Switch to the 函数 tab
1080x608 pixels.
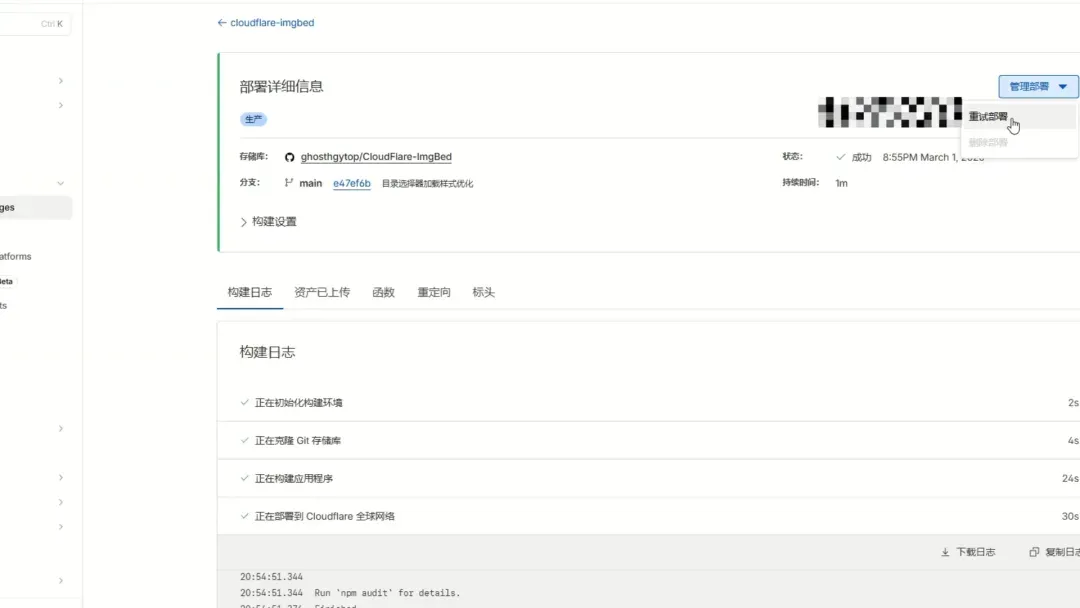(x=383, y=292)
